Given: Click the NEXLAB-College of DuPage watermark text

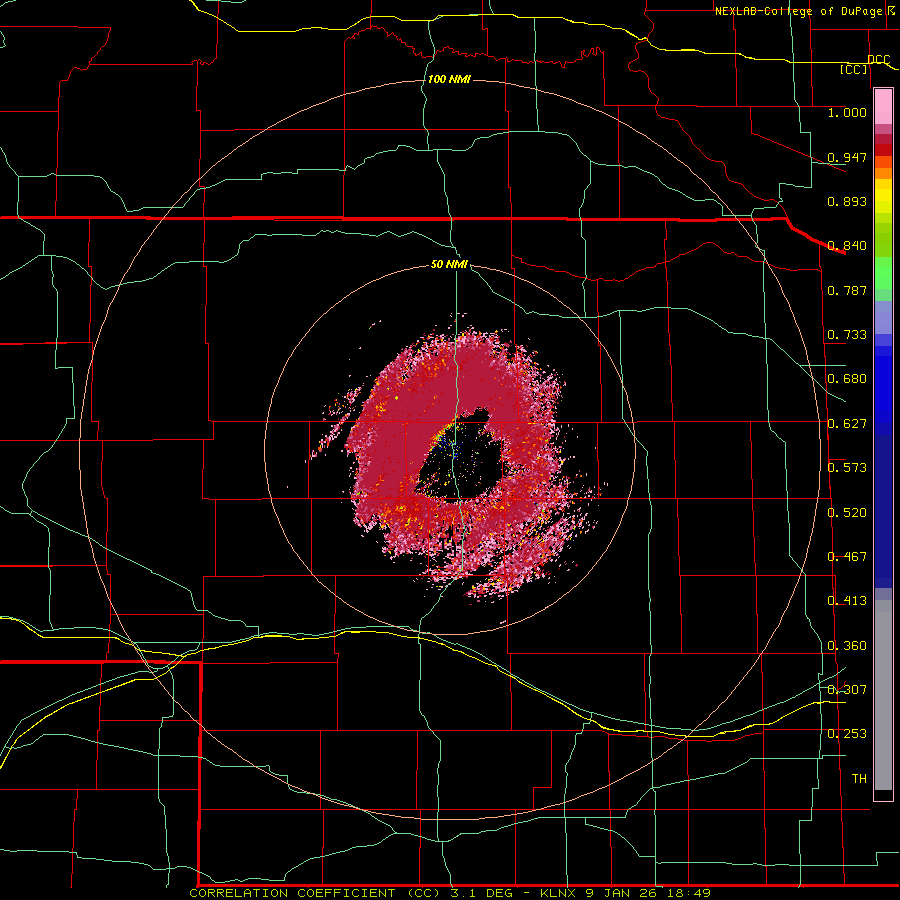Looking at the screenshot, I should pos(798,11).
